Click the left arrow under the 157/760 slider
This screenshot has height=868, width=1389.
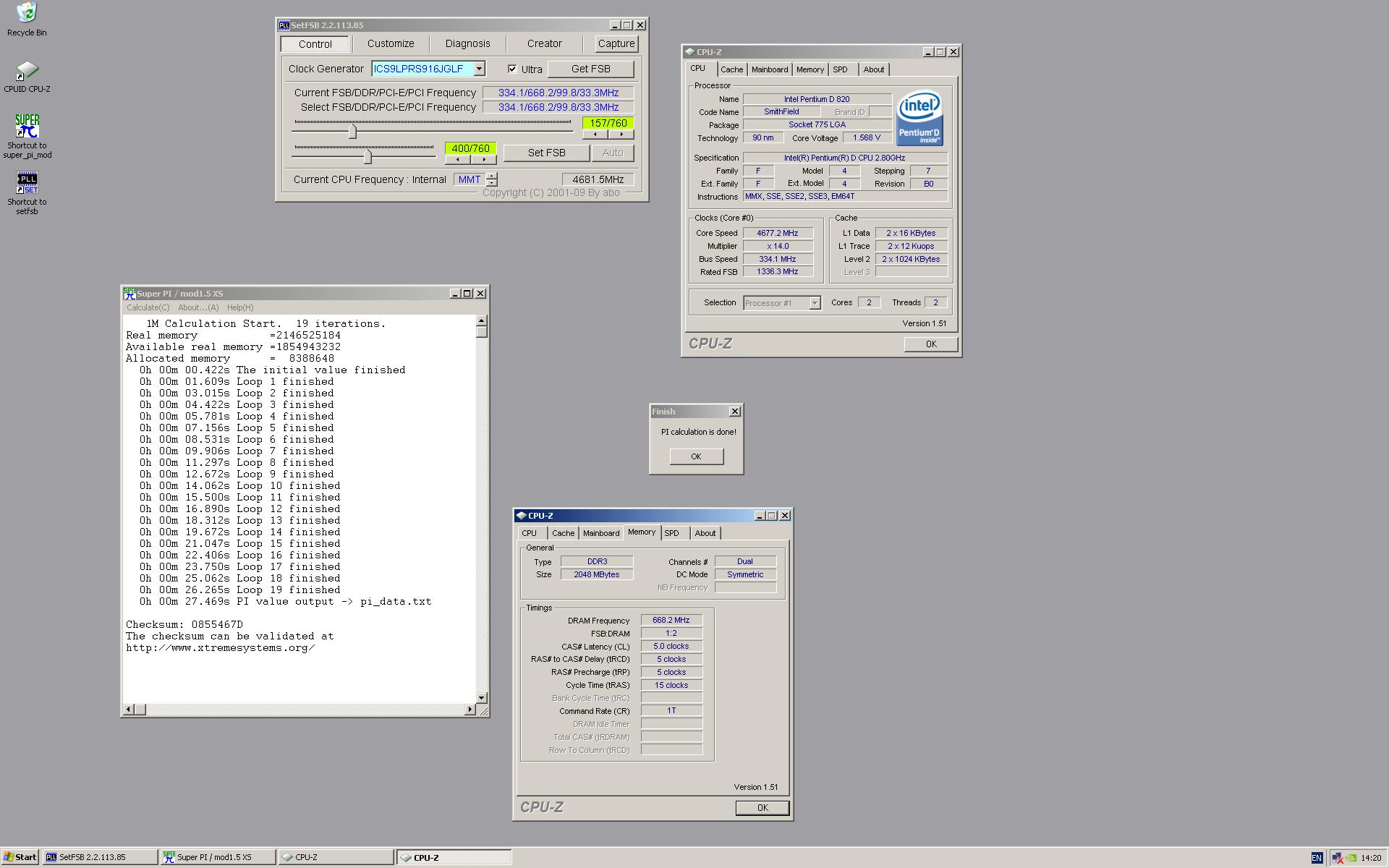click(x=595, y=135)
